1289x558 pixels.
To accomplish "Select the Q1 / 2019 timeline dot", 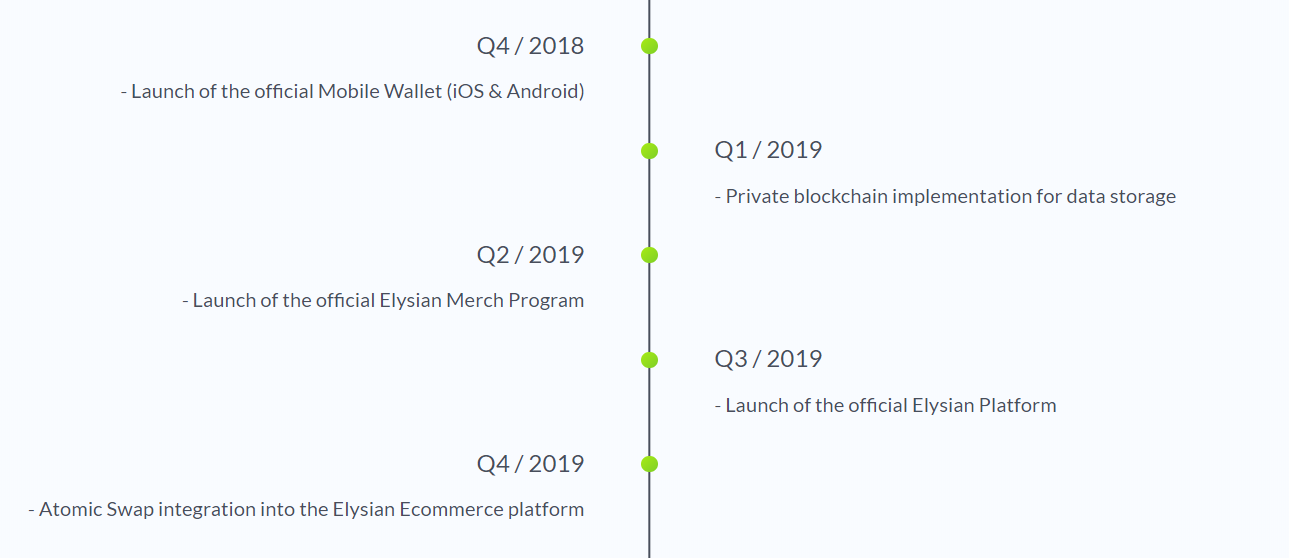I will [x=649, y=151].
